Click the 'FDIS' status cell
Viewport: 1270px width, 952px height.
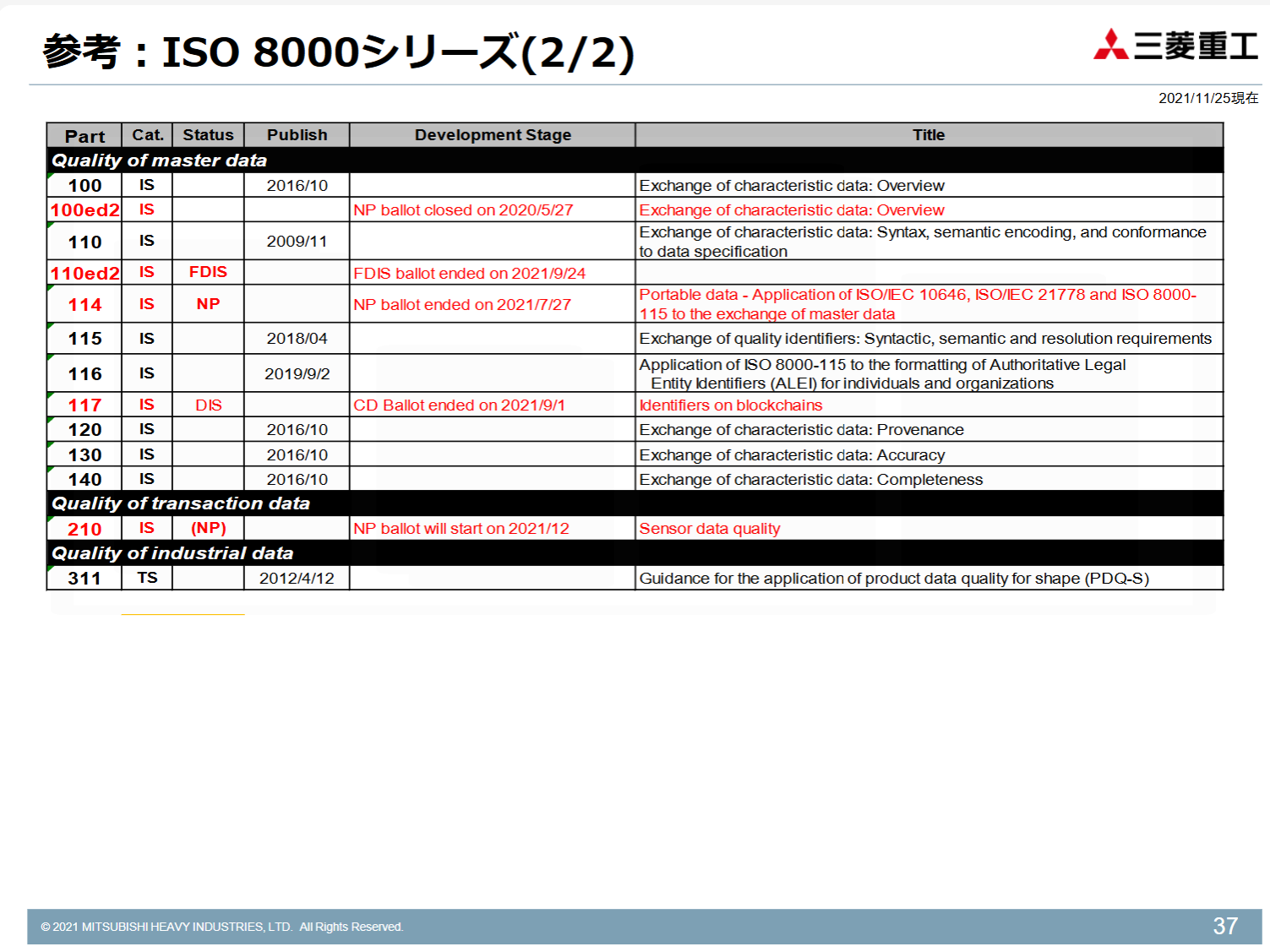pyautogui.click(x=208, y=272)
